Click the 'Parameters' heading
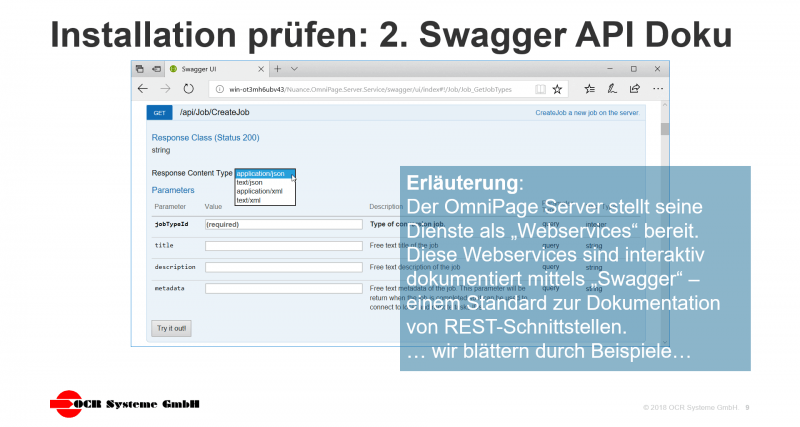Image resolution: width=800 pixels, height=427 pixels. pyautogui.click(x=173, y=190)
